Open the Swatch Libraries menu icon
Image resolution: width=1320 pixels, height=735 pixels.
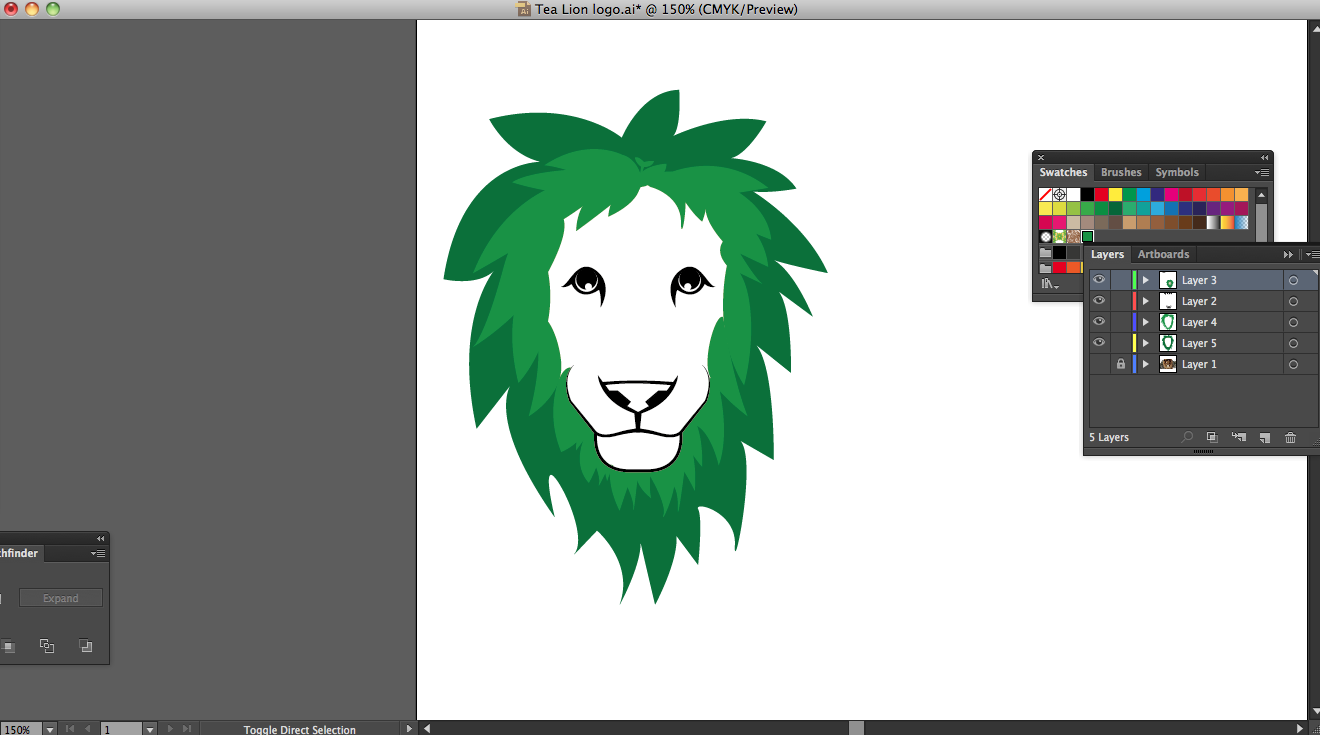tap(1048, 284)
